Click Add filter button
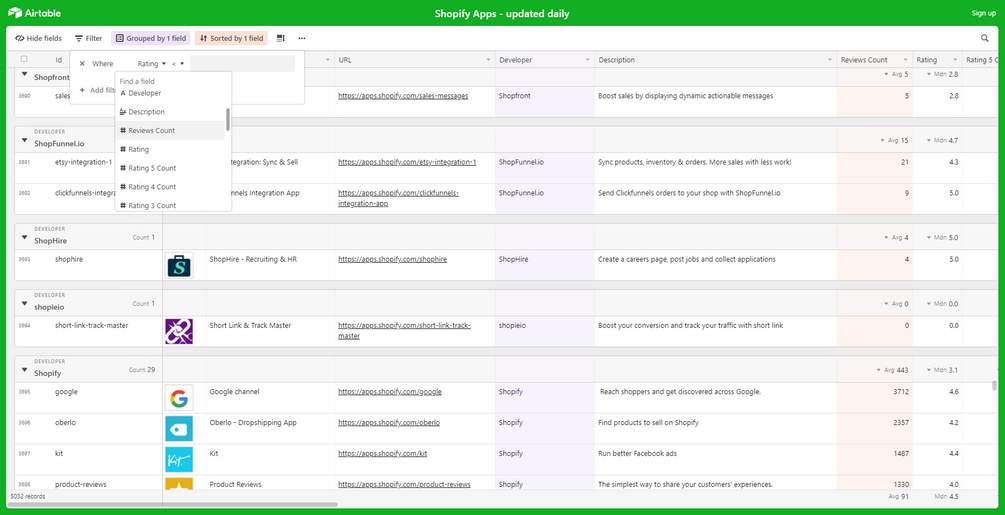The image size is (1005, 515). point(96,90)
